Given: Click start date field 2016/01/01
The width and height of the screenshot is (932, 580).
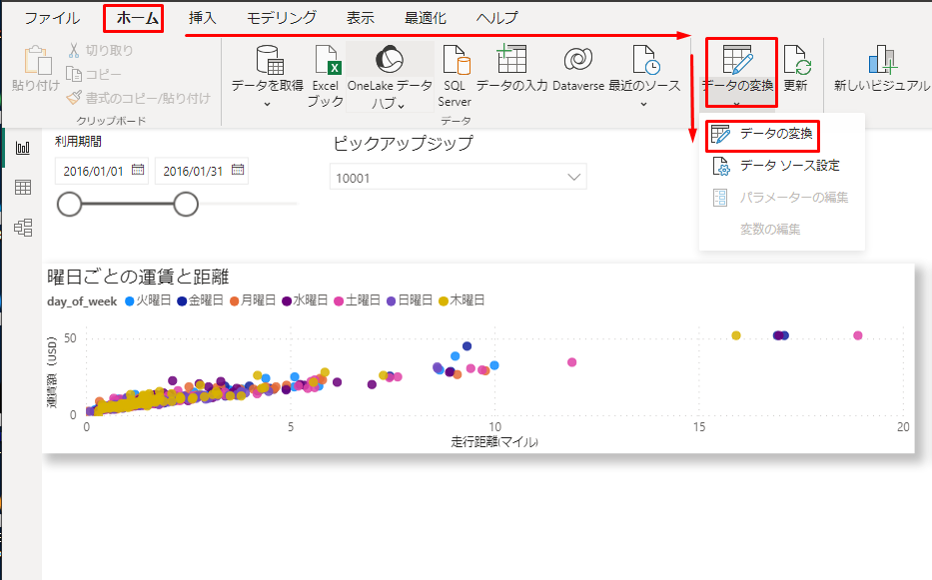Looking at the screenshot, I should tap(92, 170).
